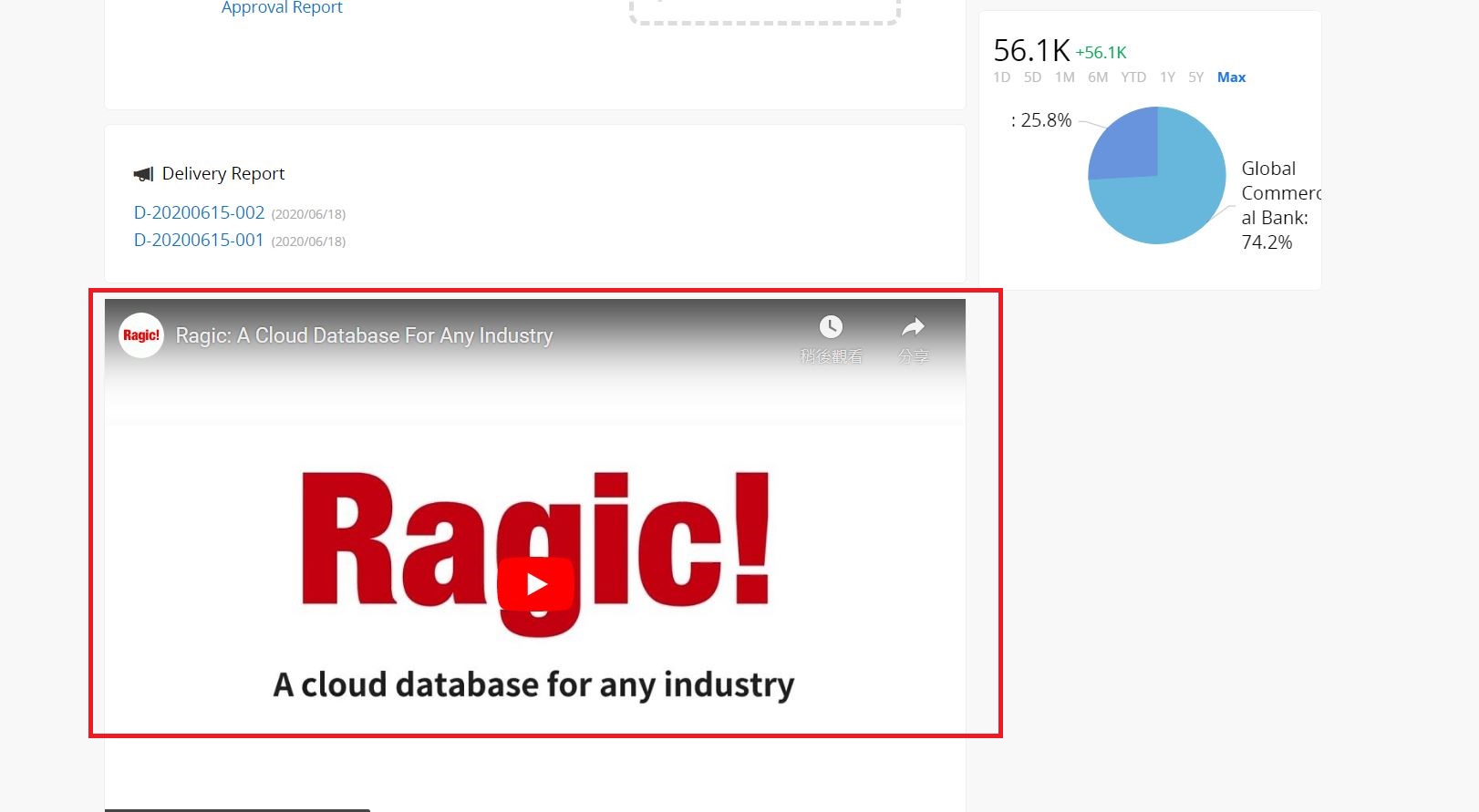
Task: Select the 1D time range
Action: click(1001, 77)
